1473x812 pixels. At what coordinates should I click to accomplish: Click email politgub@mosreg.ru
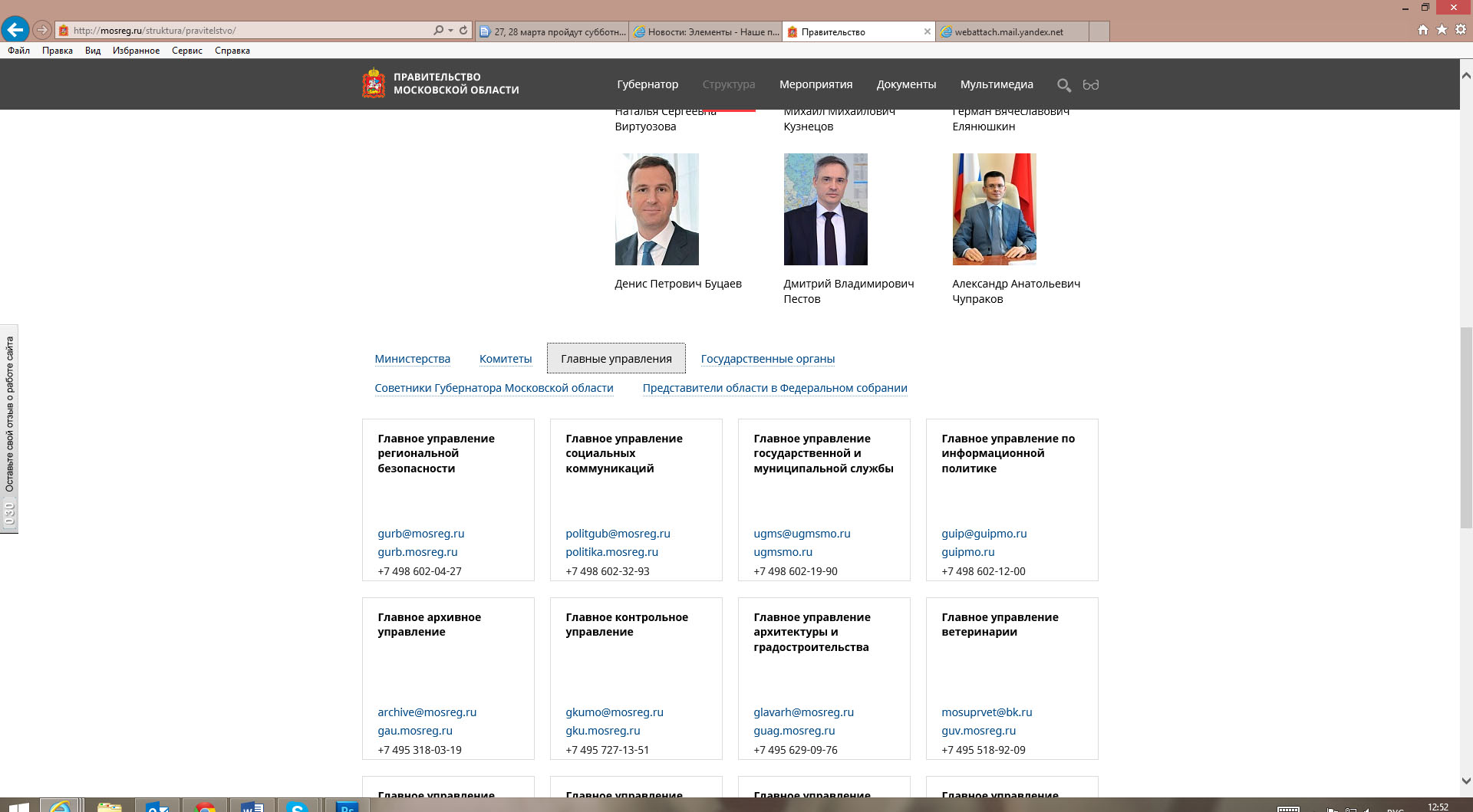(x=618, y=534)
